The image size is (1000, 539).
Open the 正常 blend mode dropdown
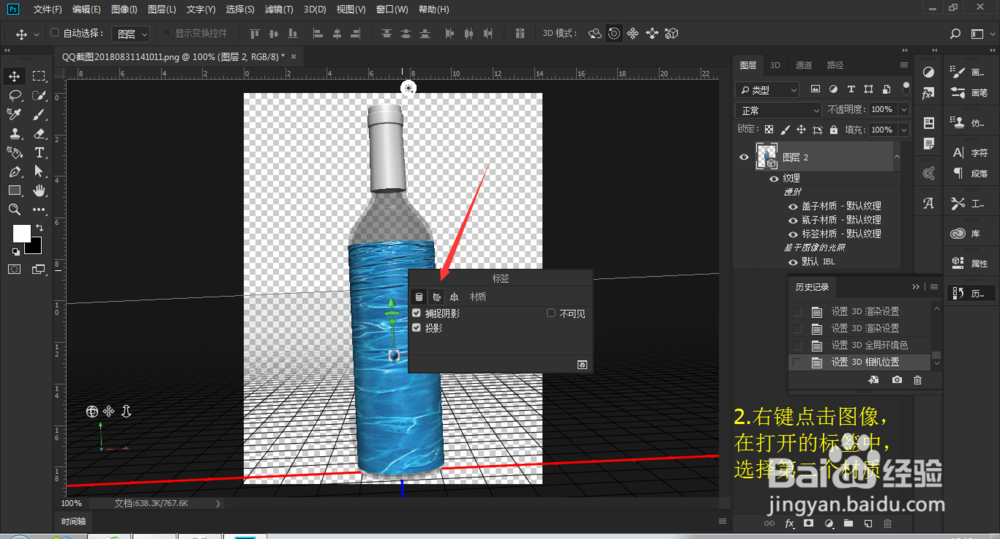tap(778, 110)
